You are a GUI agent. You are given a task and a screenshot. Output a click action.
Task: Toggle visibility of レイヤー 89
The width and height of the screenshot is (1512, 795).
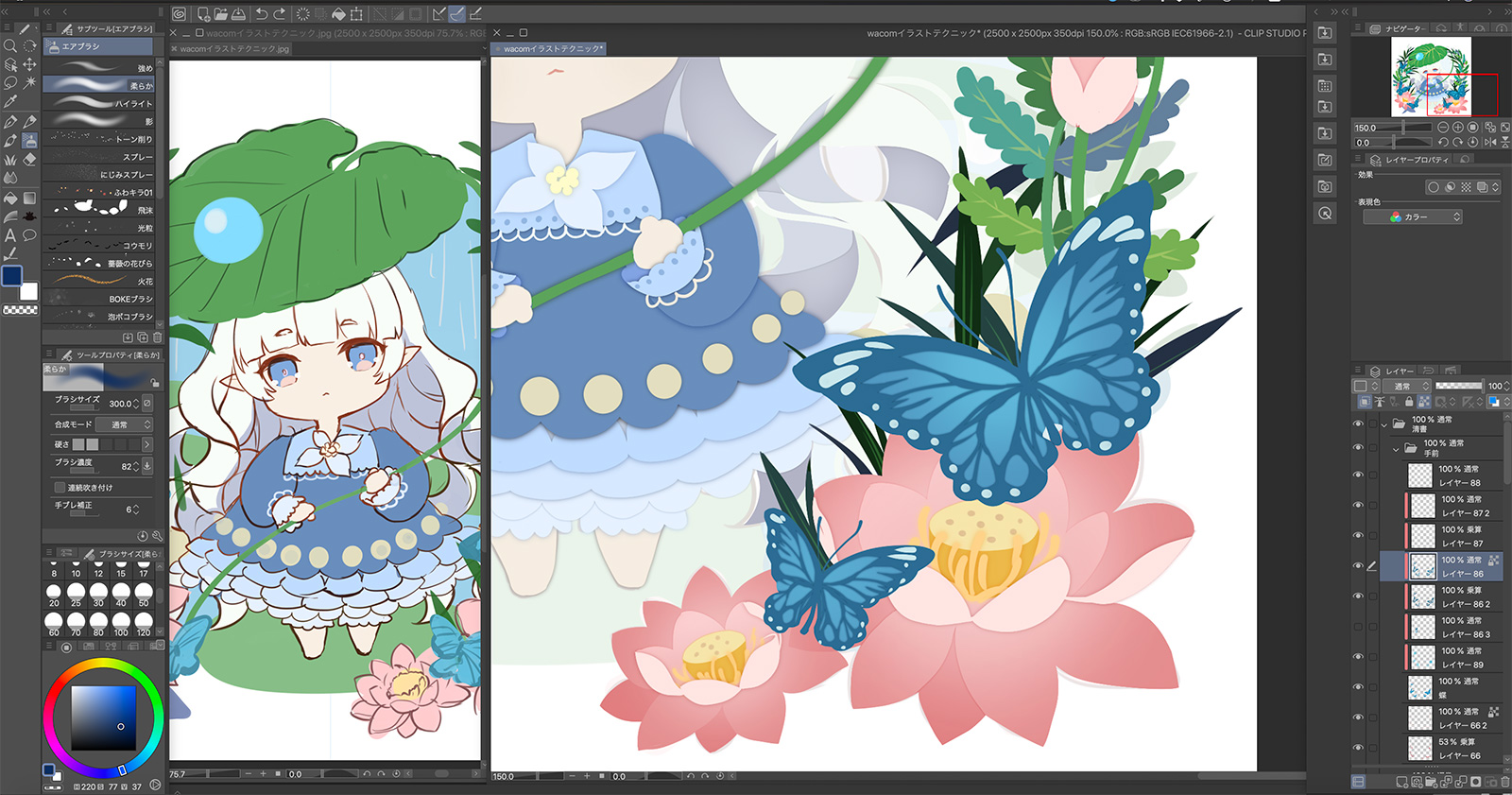[1358, 656]
